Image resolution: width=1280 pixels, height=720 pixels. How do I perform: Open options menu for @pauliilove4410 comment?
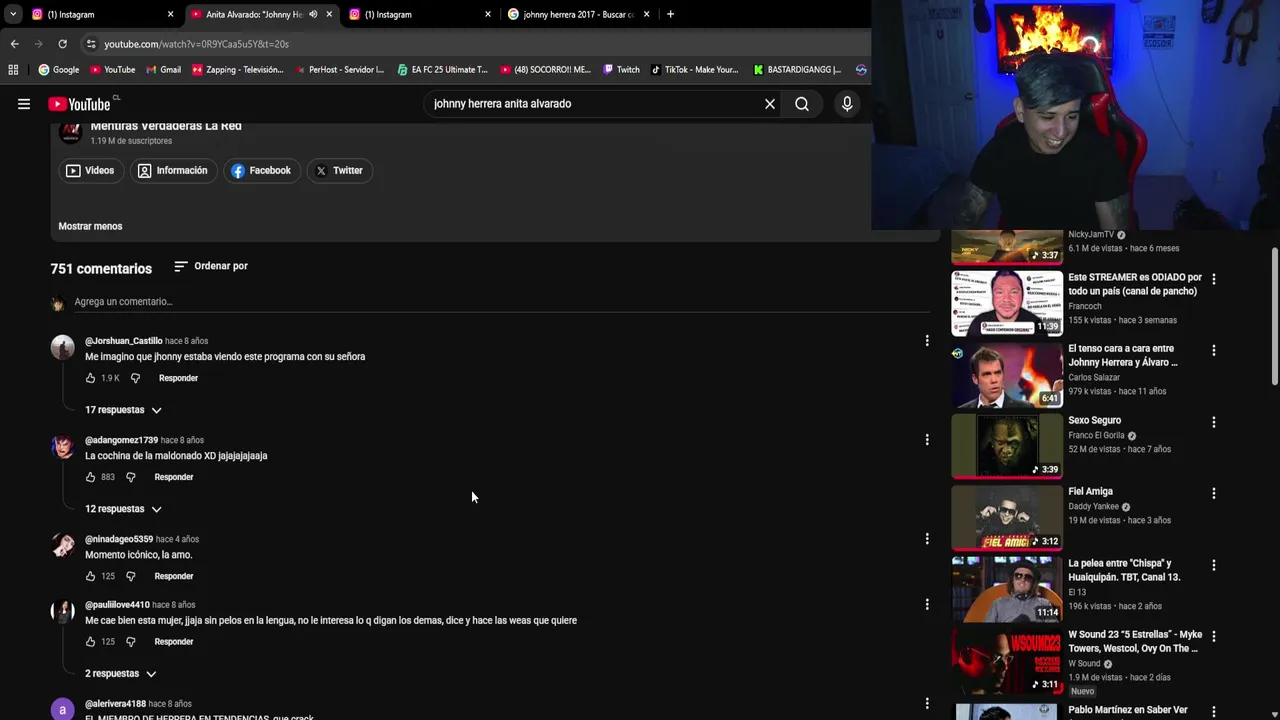tap(927, 605)
